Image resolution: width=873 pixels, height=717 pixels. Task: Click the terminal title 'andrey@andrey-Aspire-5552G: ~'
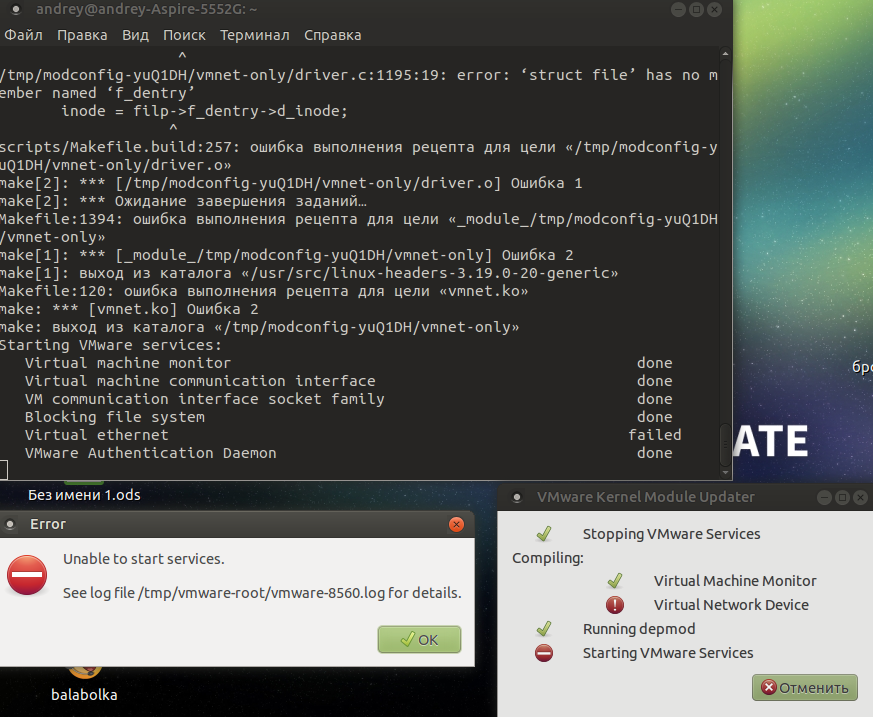146,9
